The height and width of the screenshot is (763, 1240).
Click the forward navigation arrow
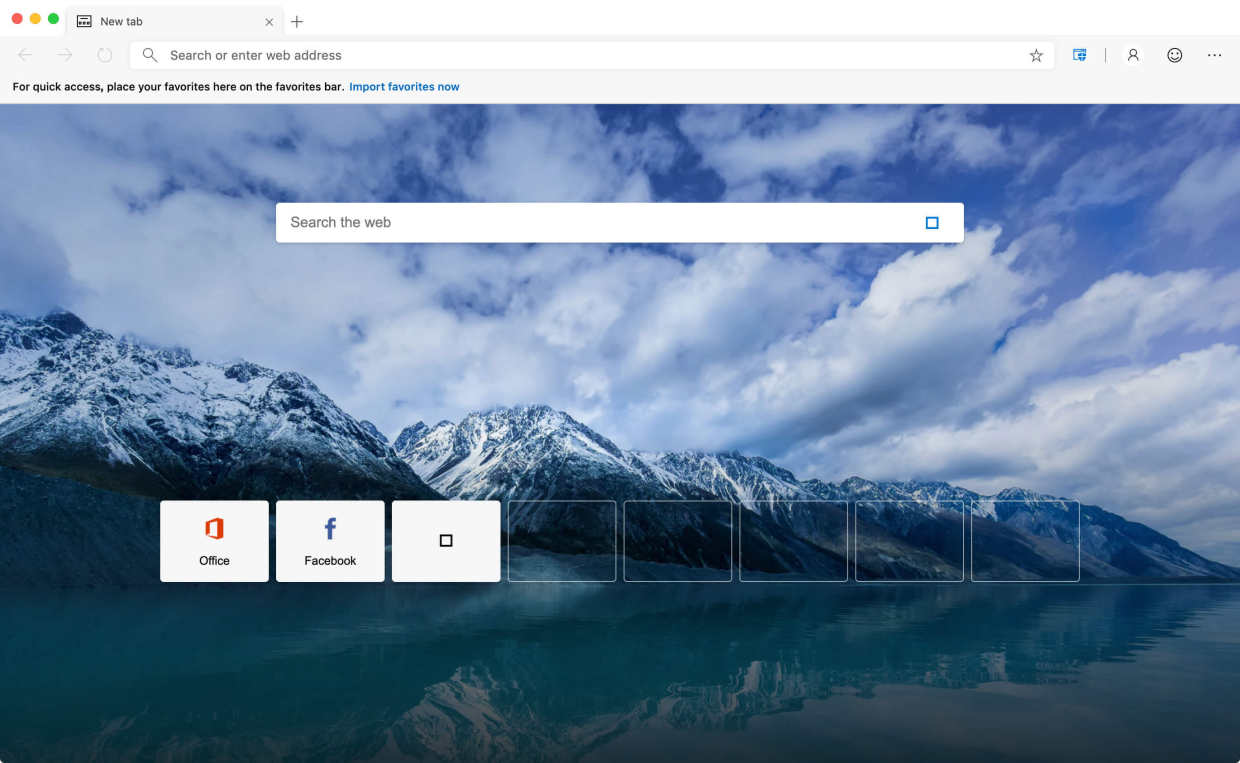65,55
